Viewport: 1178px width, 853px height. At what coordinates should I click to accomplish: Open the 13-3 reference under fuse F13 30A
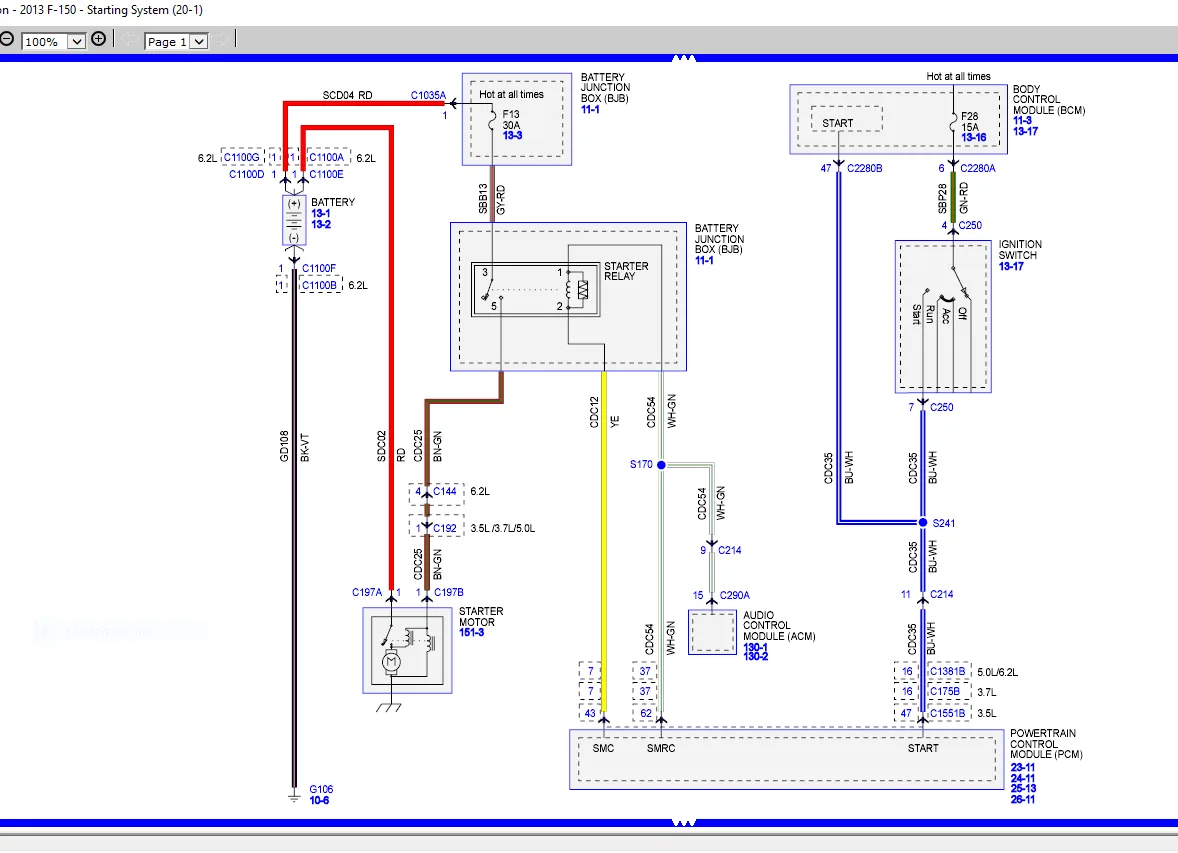tap(512, 135)
